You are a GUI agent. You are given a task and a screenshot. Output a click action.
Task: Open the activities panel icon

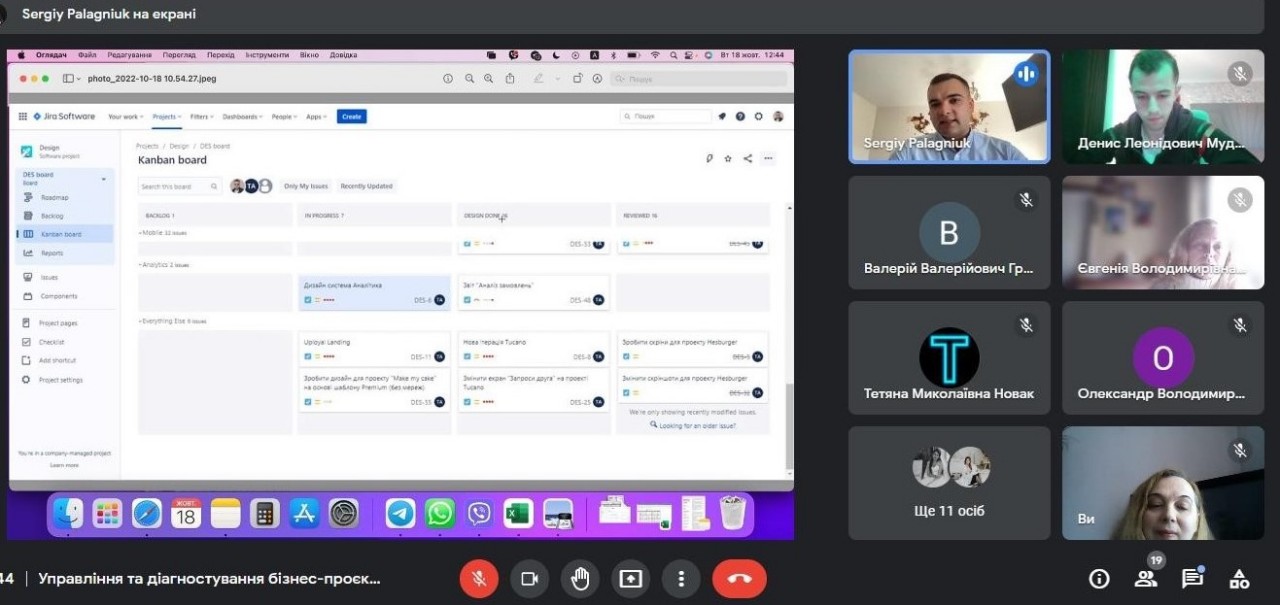[x=1239, y=579]
